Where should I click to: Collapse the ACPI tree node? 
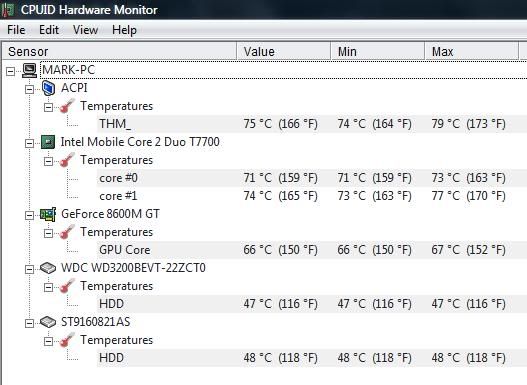coord(29,89)
